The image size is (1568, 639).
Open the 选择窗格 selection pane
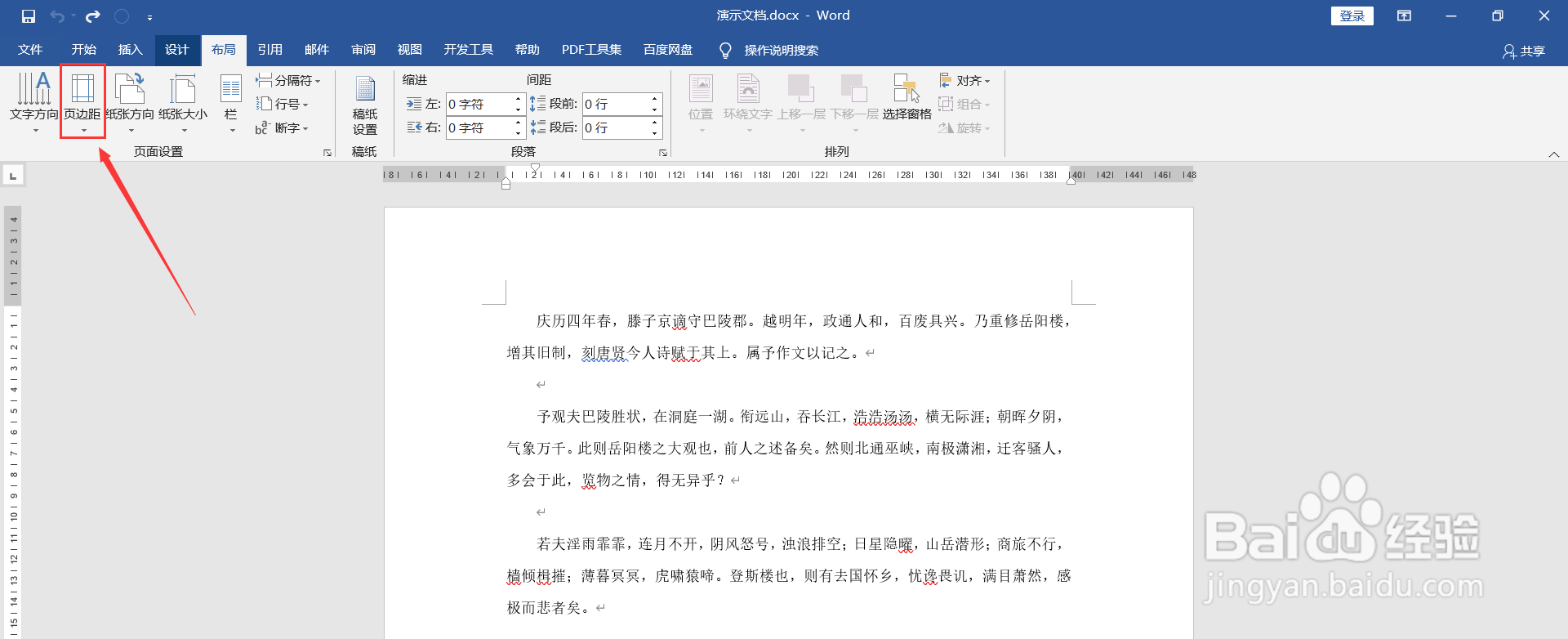click(906, 98)
